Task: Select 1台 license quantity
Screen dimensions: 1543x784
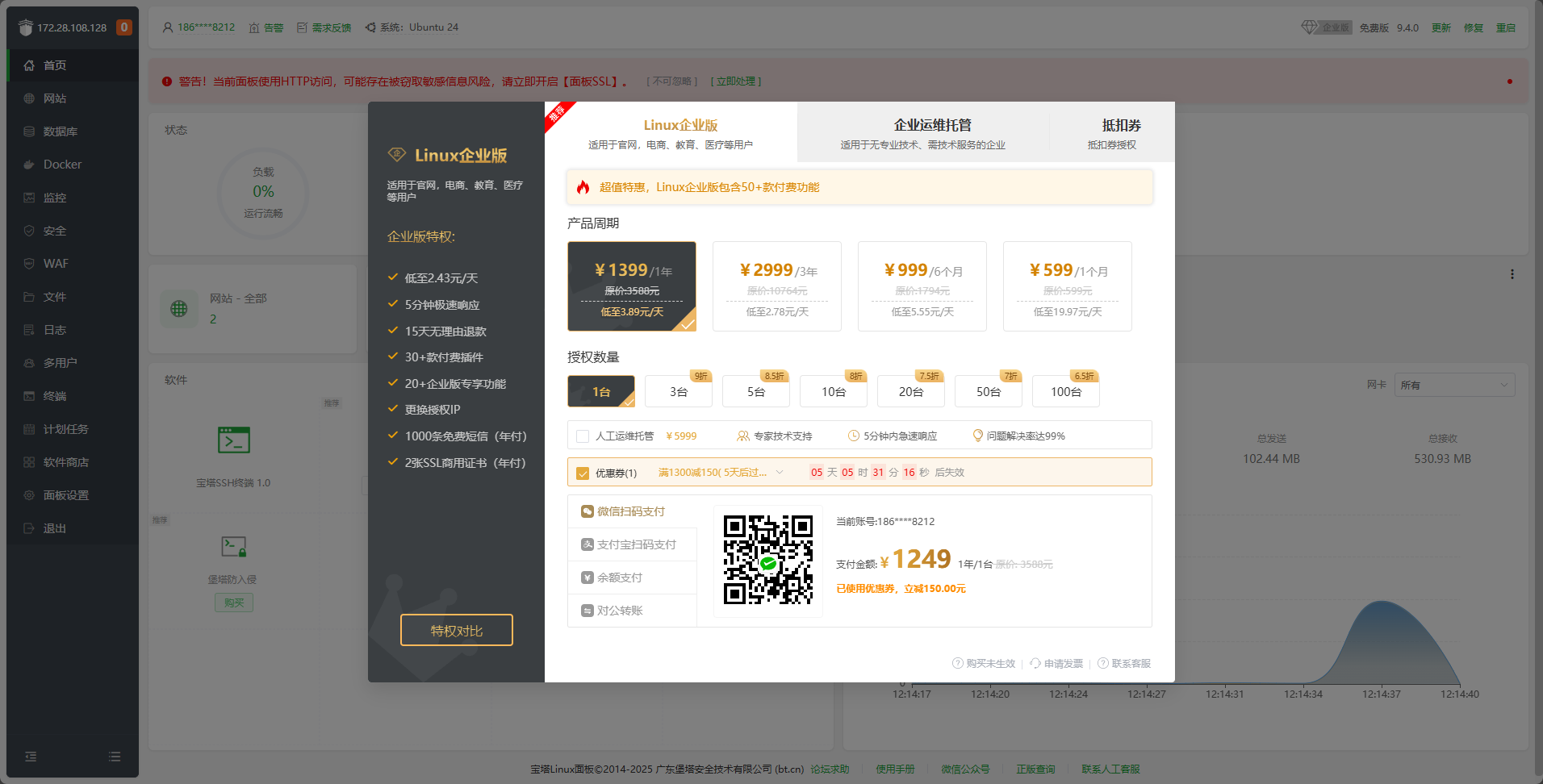Action: click(x=601, y=391)
